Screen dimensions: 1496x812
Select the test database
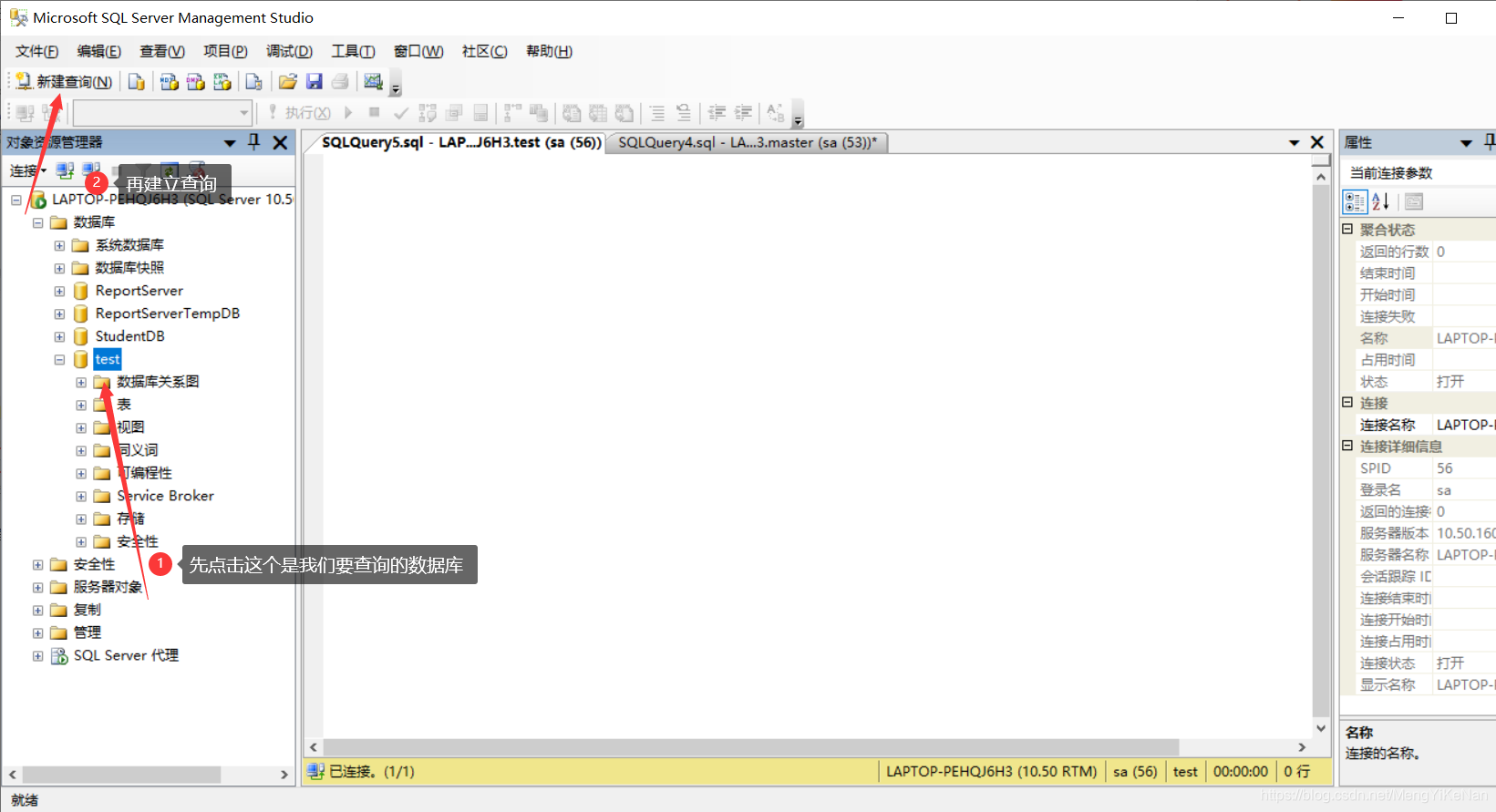pyautogui.click(x=108, y=359)
